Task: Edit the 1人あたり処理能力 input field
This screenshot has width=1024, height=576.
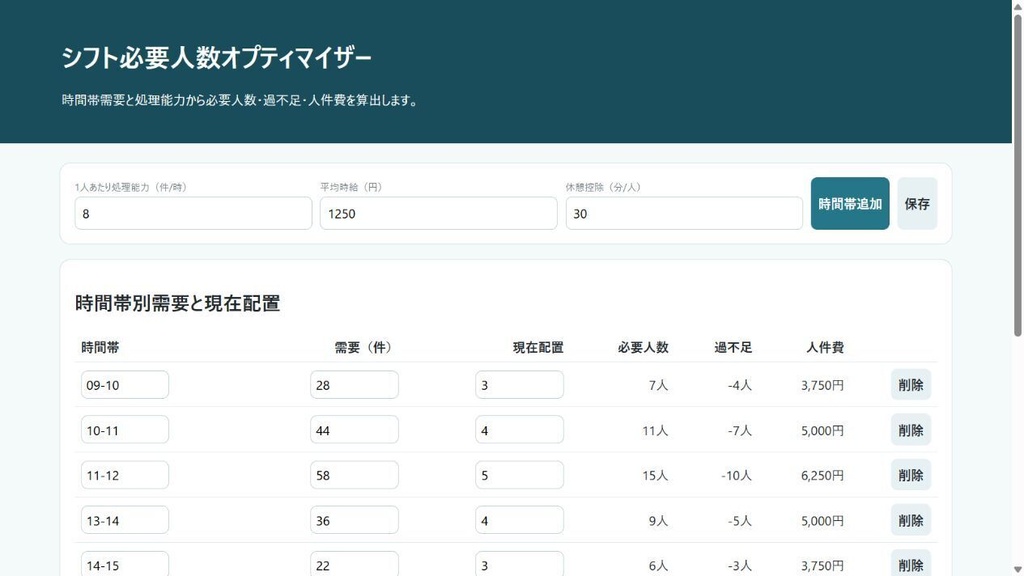Action: tap(193, 214)
